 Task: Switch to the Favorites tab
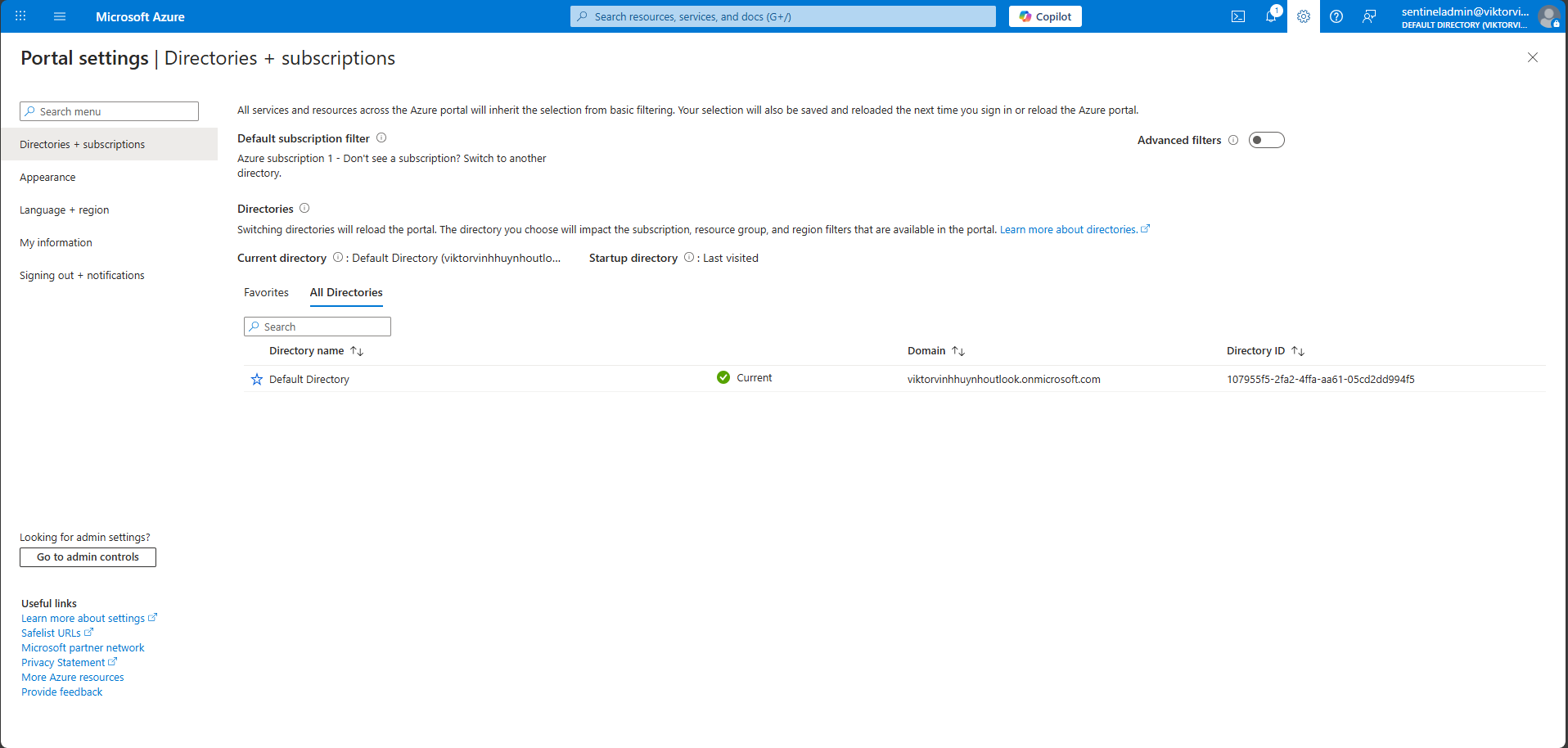pyautogui.click(x=266, y=293)
